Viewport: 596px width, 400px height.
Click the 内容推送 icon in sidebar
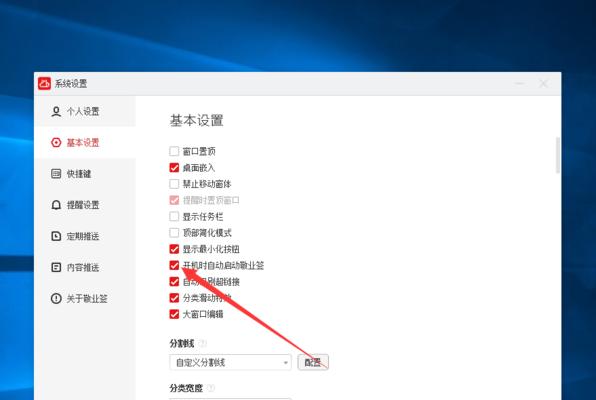click(x=56, y=267)
